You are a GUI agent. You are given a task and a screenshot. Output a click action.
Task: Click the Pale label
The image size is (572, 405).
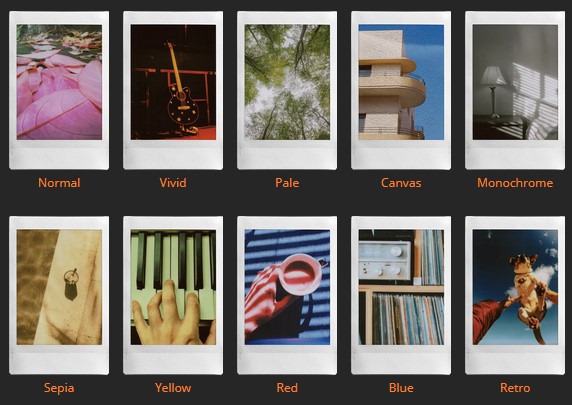pos(287,183)
